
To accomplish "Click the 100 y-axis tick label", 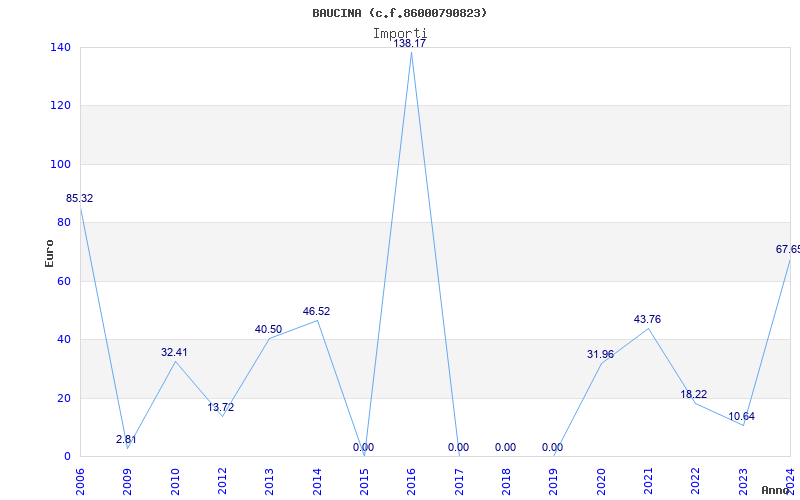I will [60, 164].
